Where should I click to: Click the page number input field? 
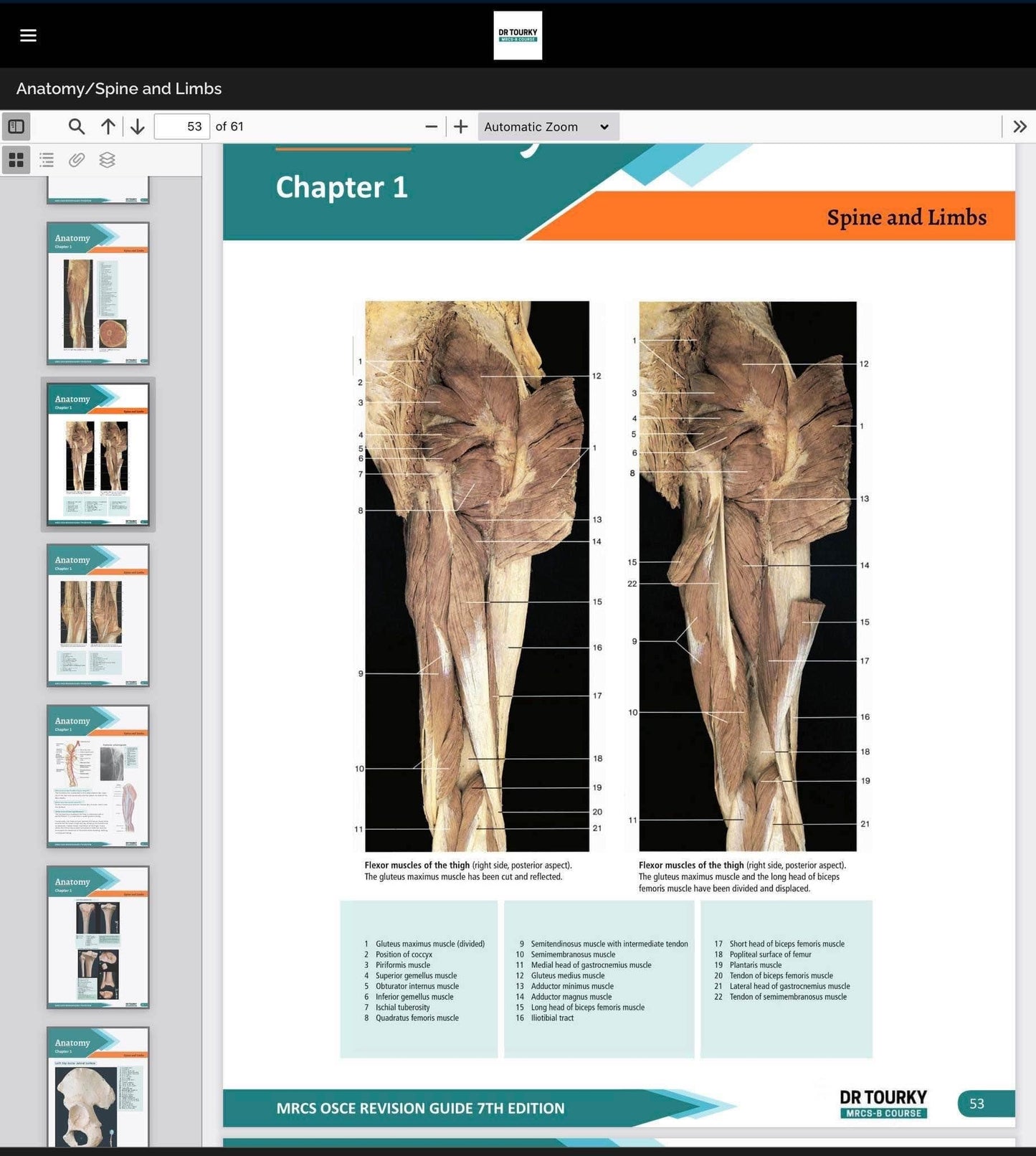[182, 127]
